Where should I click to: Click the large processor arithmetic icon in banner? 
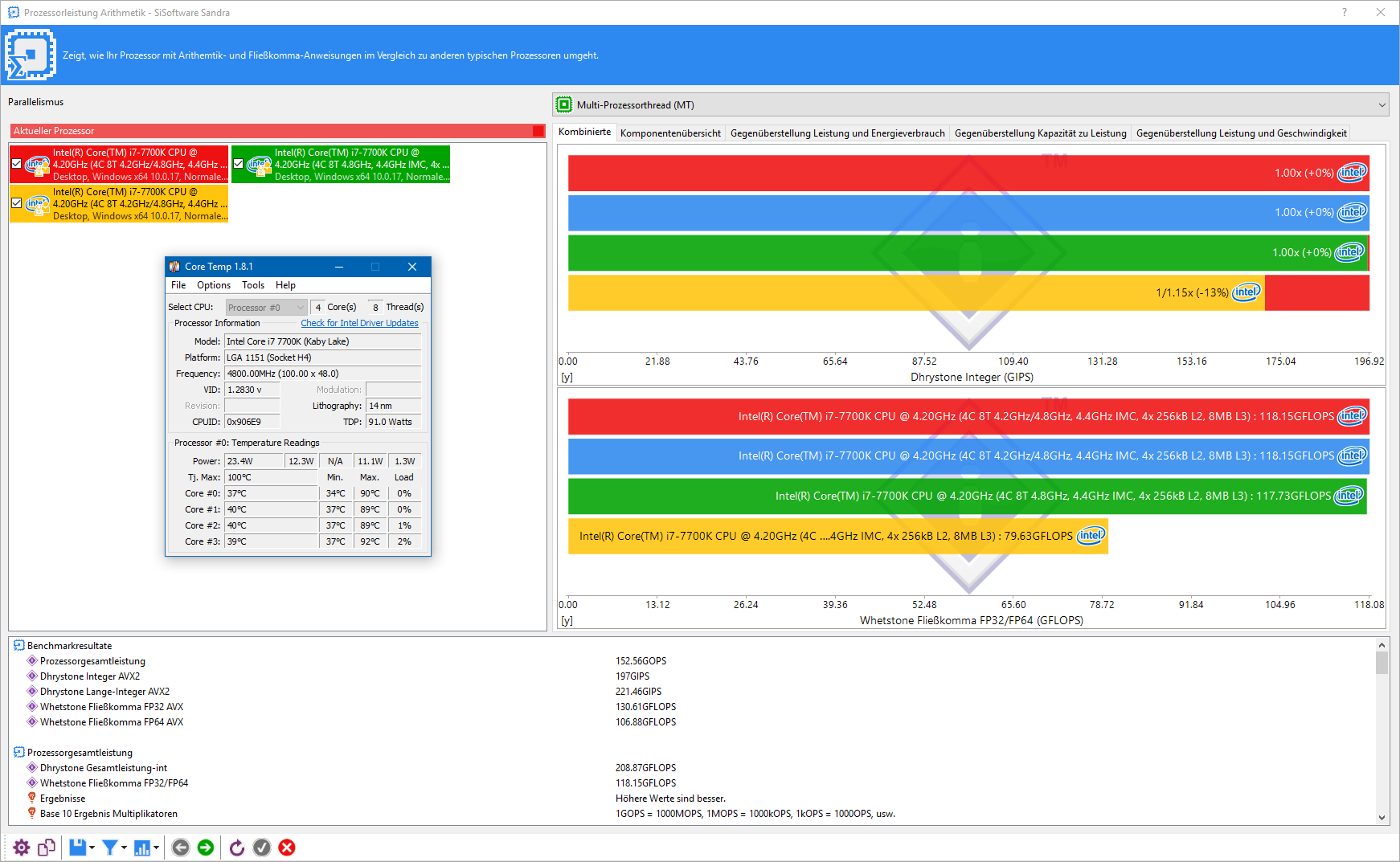coord(31,55)
